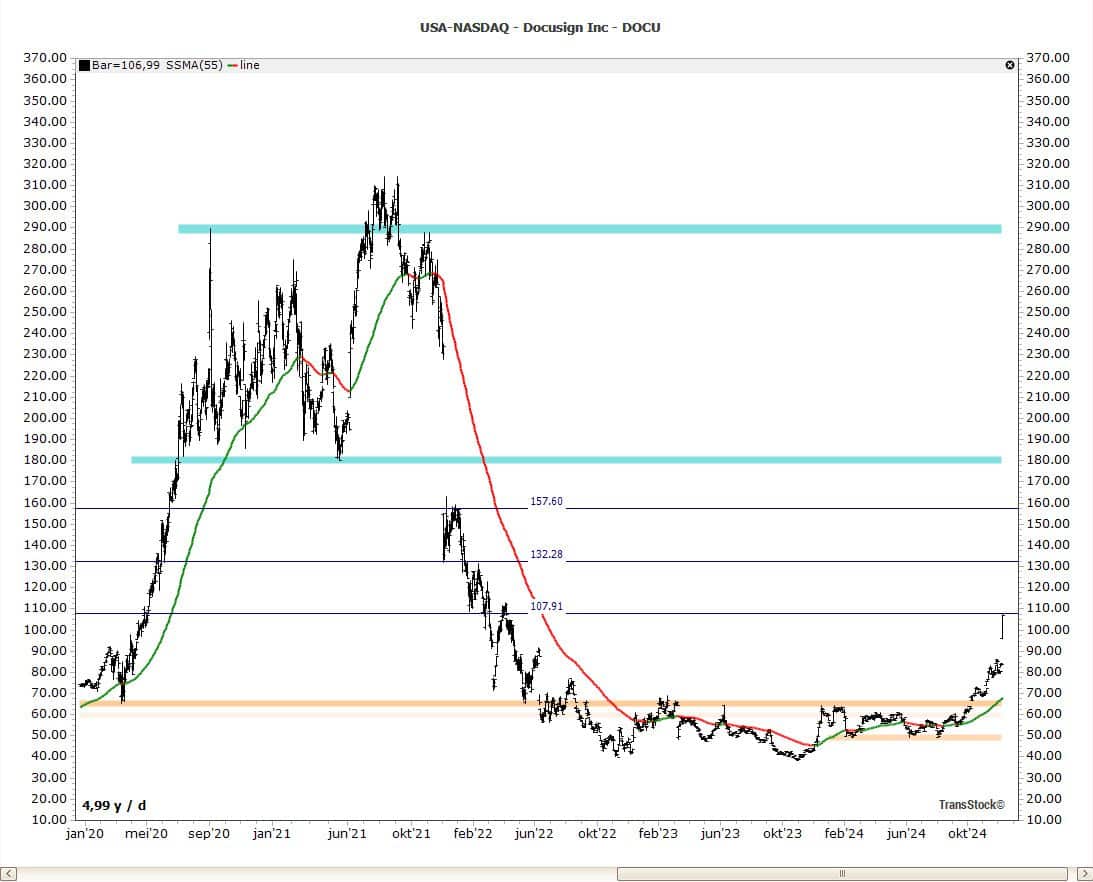Close the chart legend bar
1093x882 pixels.
tap(1009, 65)
